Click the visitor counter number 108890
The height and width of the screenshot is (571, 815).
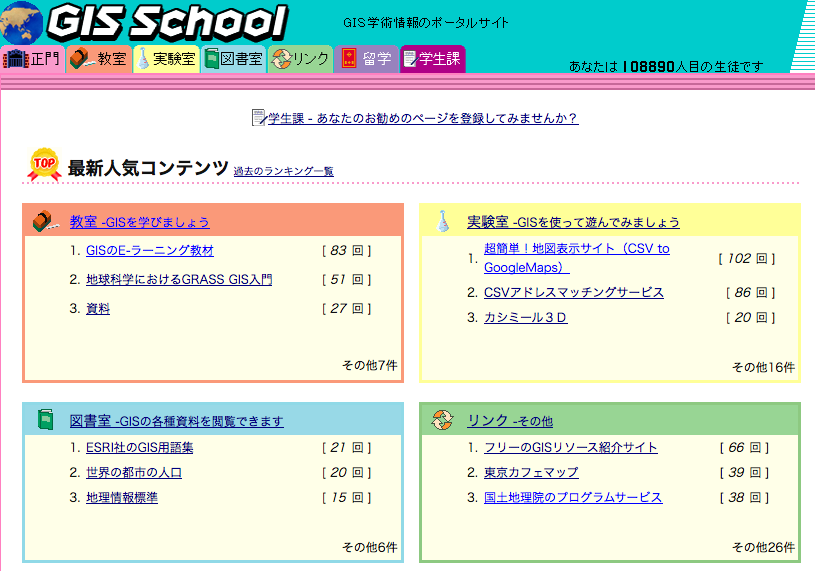point(648,67)
